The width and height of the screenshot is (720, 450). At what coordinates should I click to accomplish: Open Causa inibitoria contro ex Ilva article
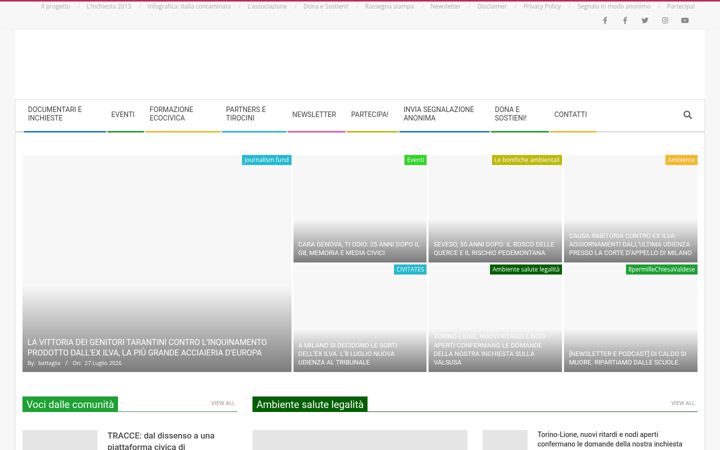[630, 244]
